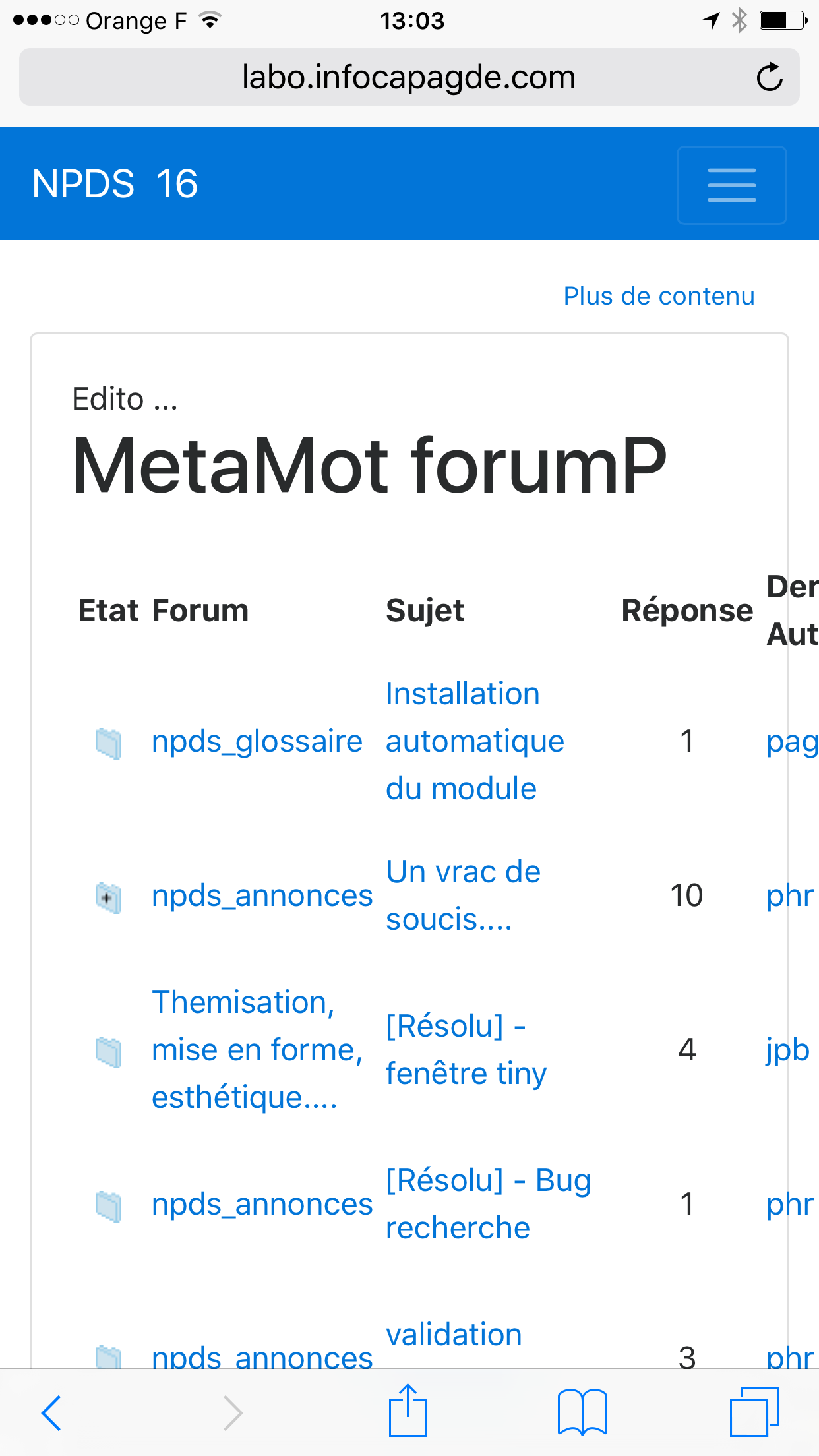Focus the labo.infocapagde.com address bar
This screenshot has width=819, height=1456.
pos(409,77)
